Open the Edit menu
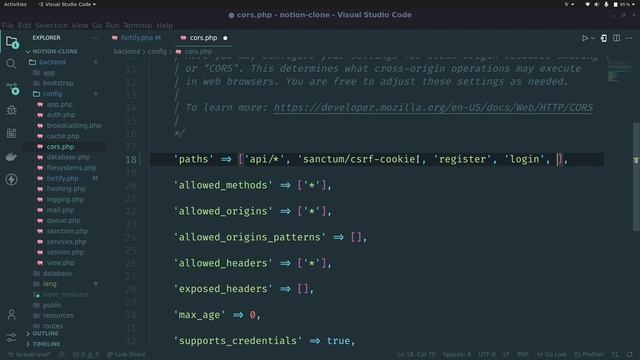This screenshot has width=640, height=360. [x=24, y=25]
